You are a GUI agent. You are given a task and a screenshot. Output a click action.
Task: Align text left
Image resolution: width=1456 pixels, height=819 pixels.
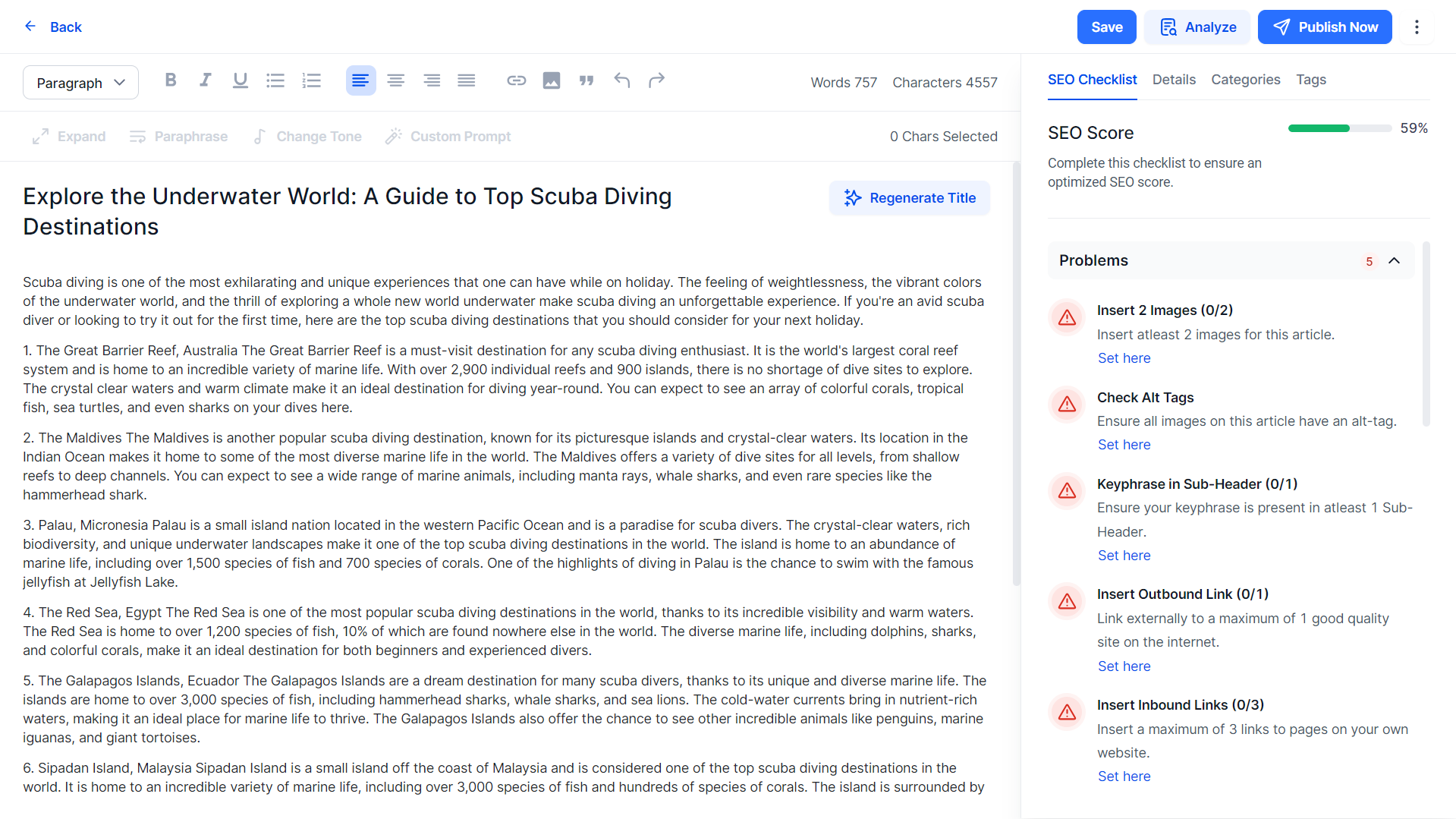(360, 80)
